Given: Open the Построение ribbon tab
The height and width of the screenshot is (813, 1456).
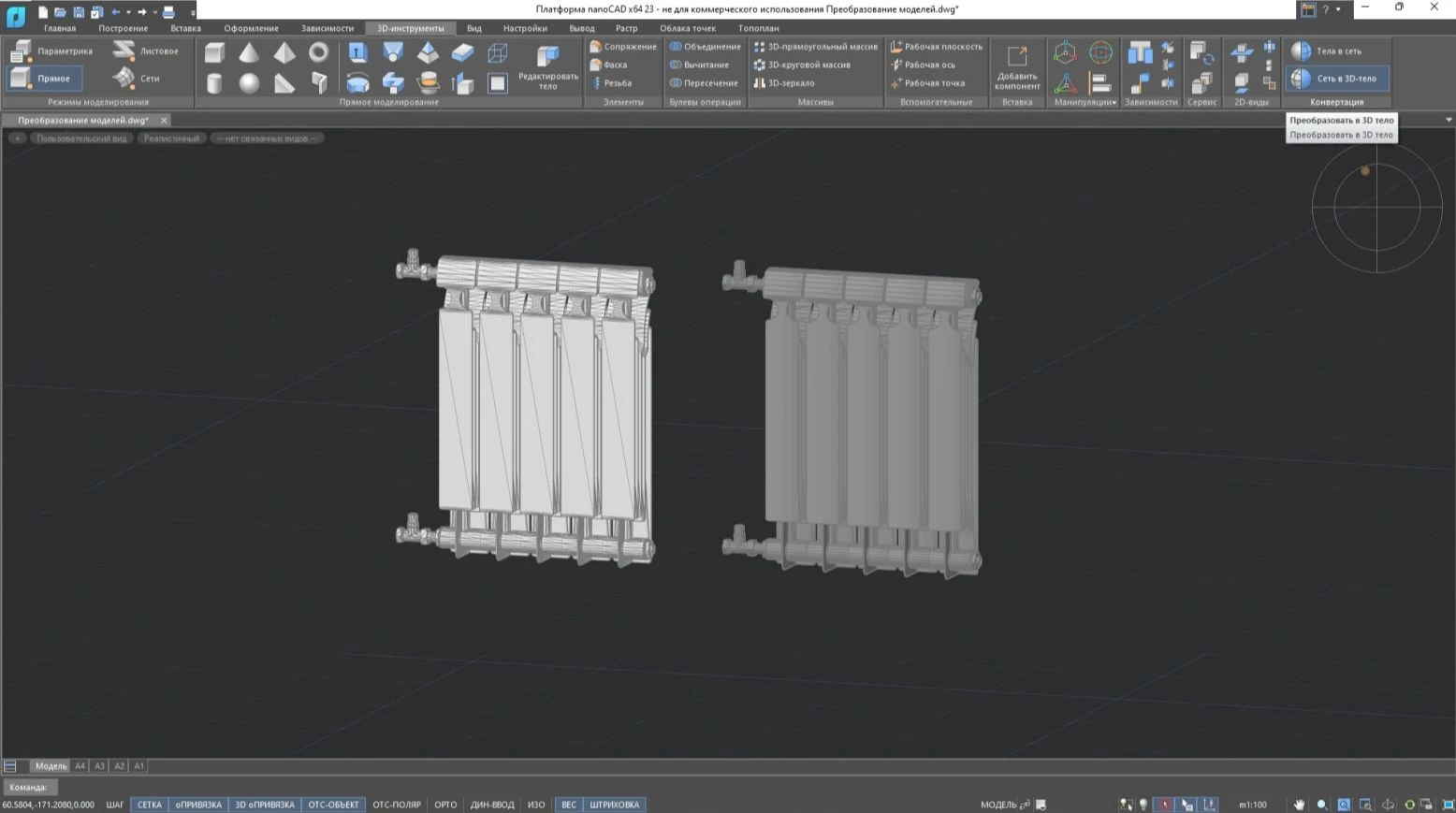Looking at the screenshot, I should click(x=124, y=28).
